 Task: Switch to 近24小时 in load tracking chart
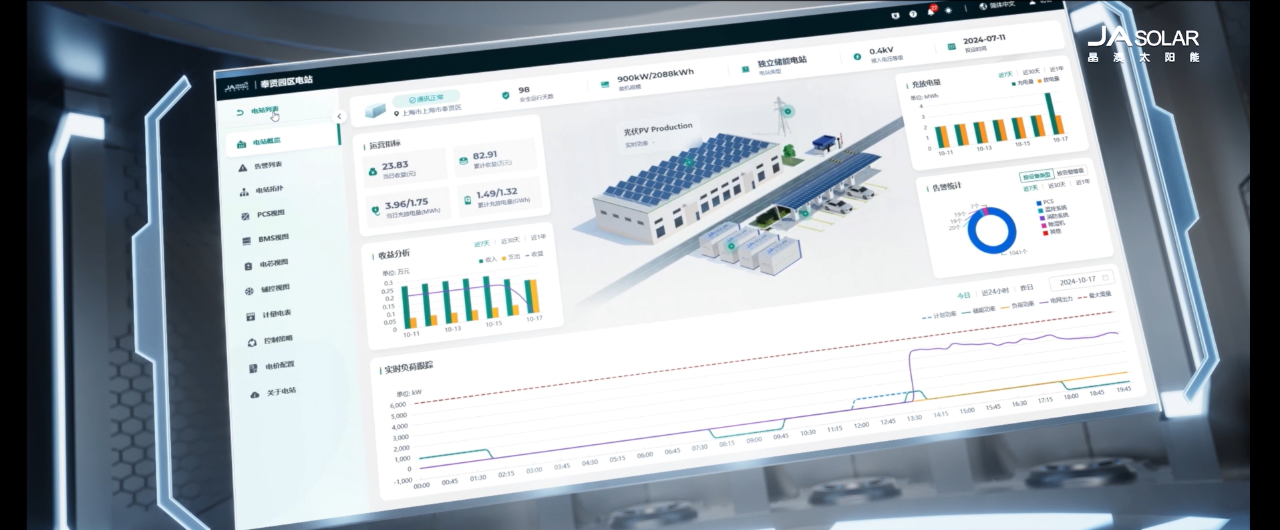coord(992,293)
